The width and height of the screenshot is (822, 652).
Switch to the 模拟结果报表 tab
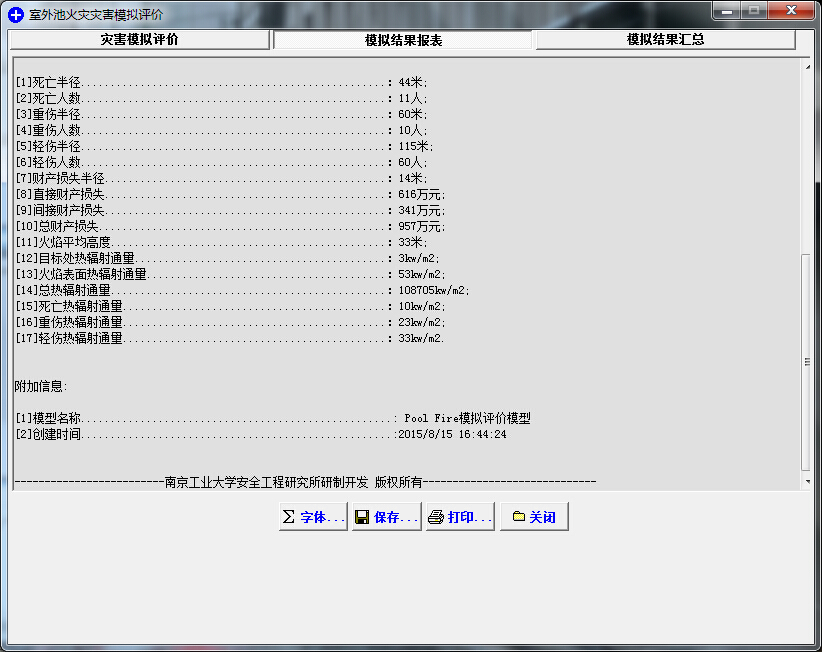[403, 40]
